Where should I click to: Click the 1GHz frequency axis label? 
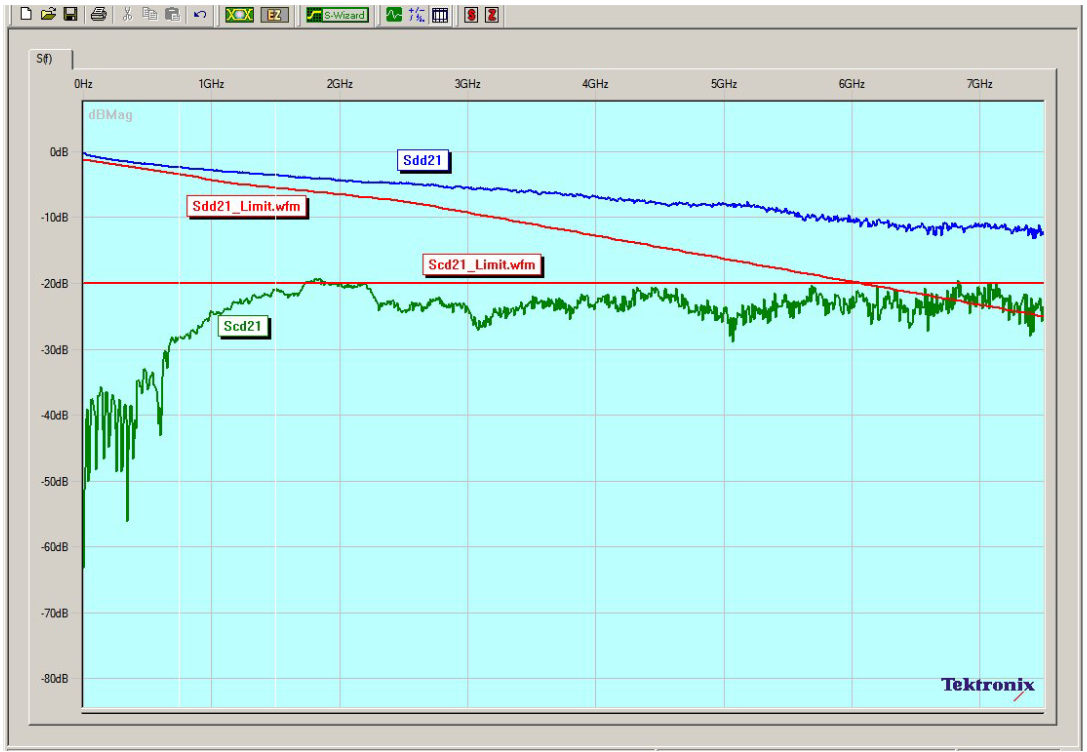pos(211,84)
